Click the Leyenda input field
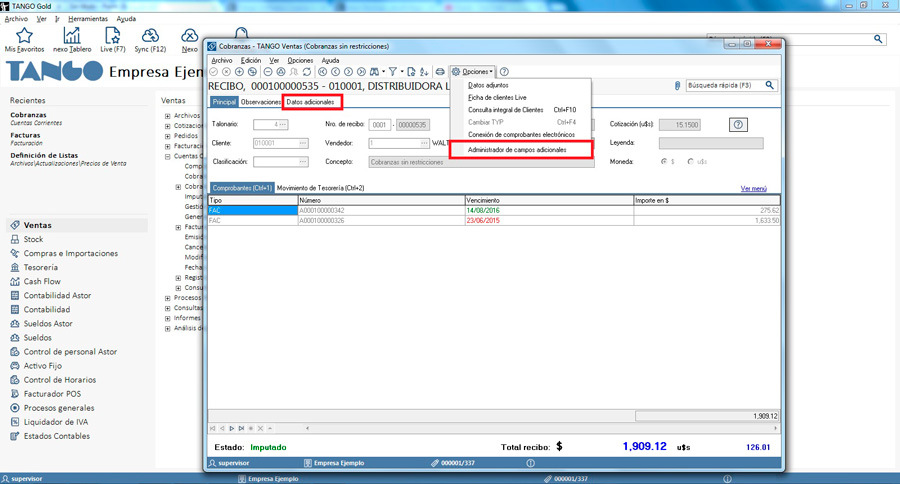This screenshot has height=484, width=900. [x=711, y=143]
